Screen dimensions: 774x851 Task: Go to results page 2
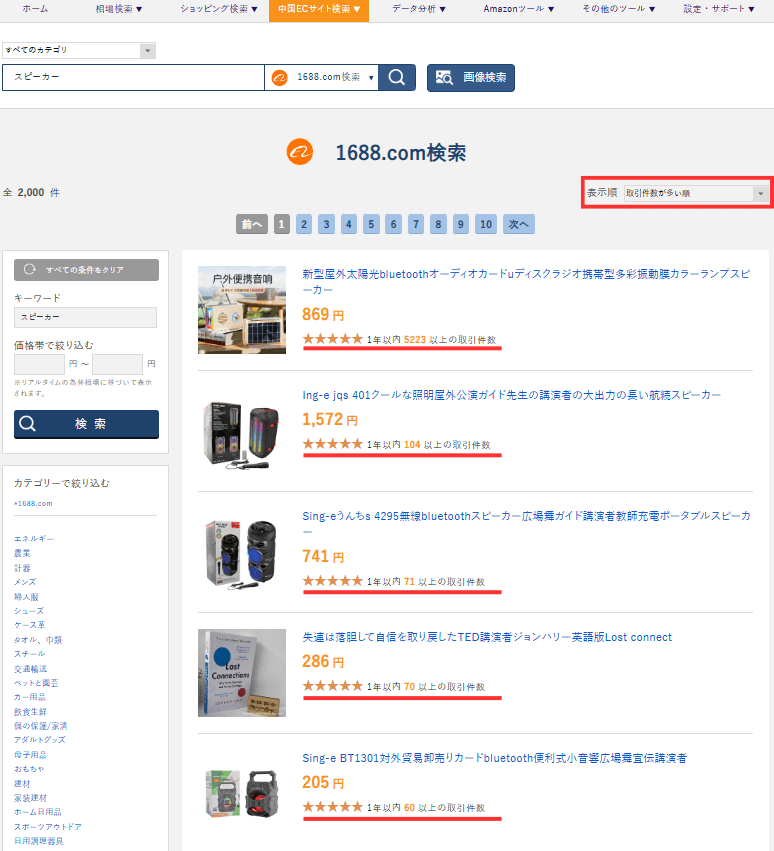(x=304, y=224)
